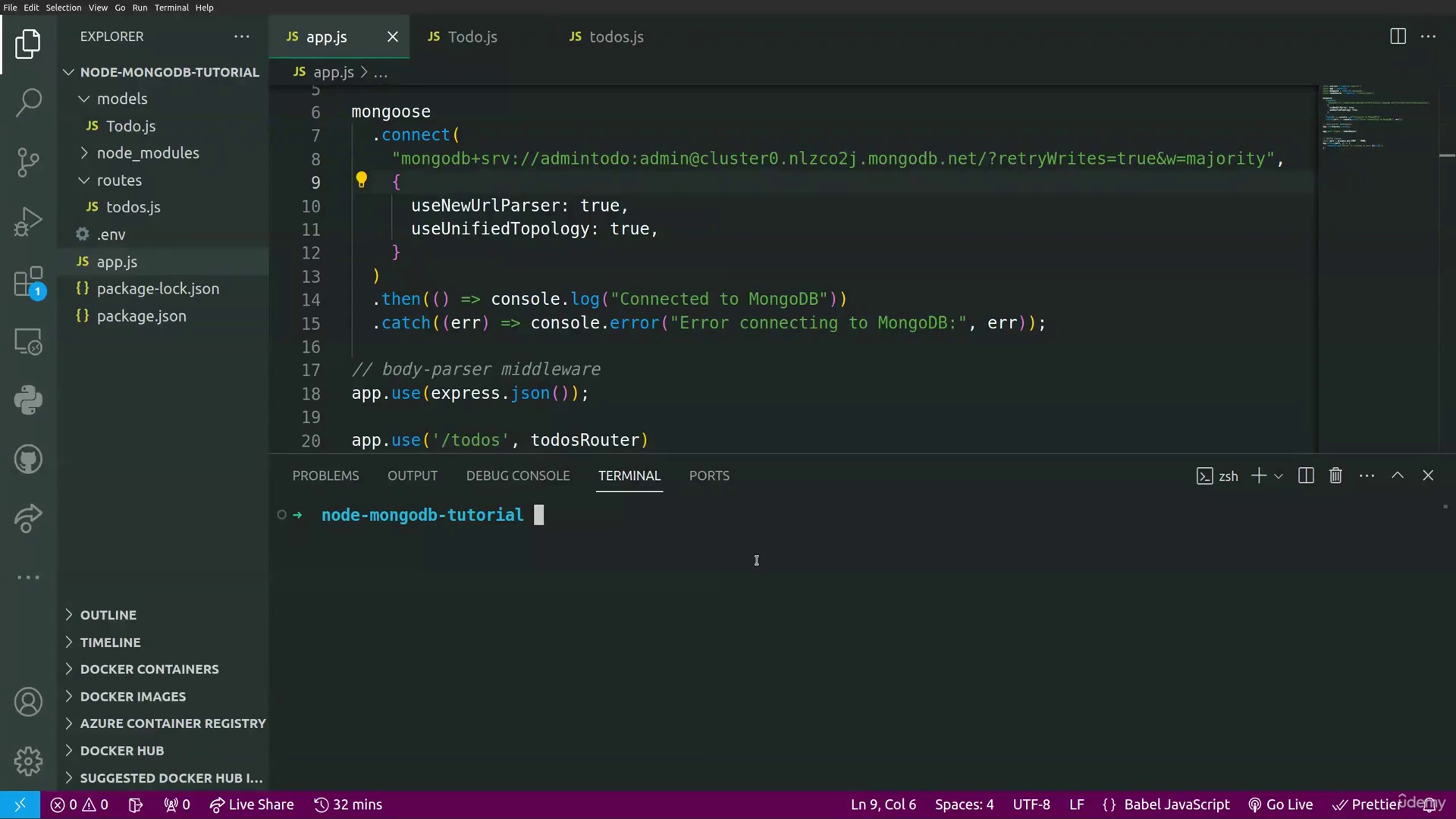Open notifications bell in status bar

pos(1430,805)
